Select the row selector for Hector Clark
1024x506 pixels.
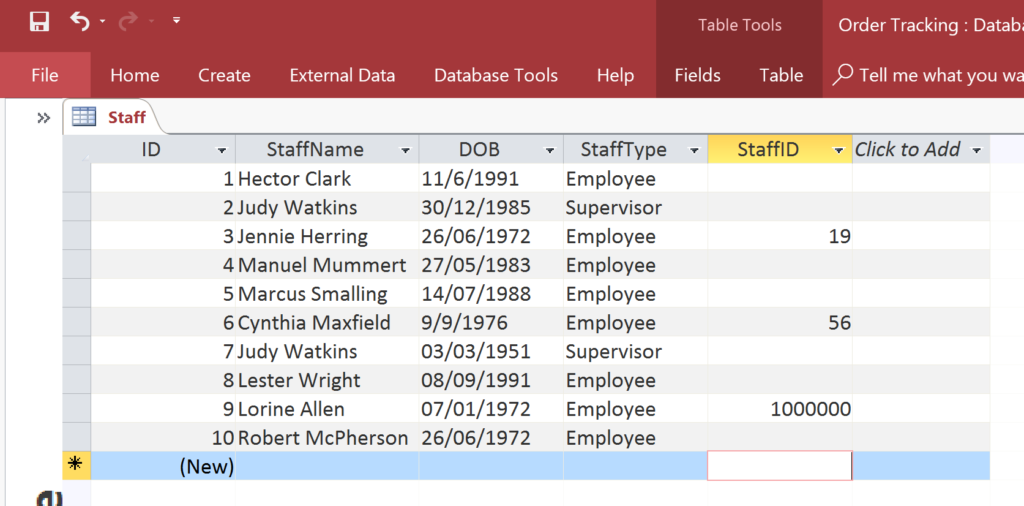tap(76, 178)
